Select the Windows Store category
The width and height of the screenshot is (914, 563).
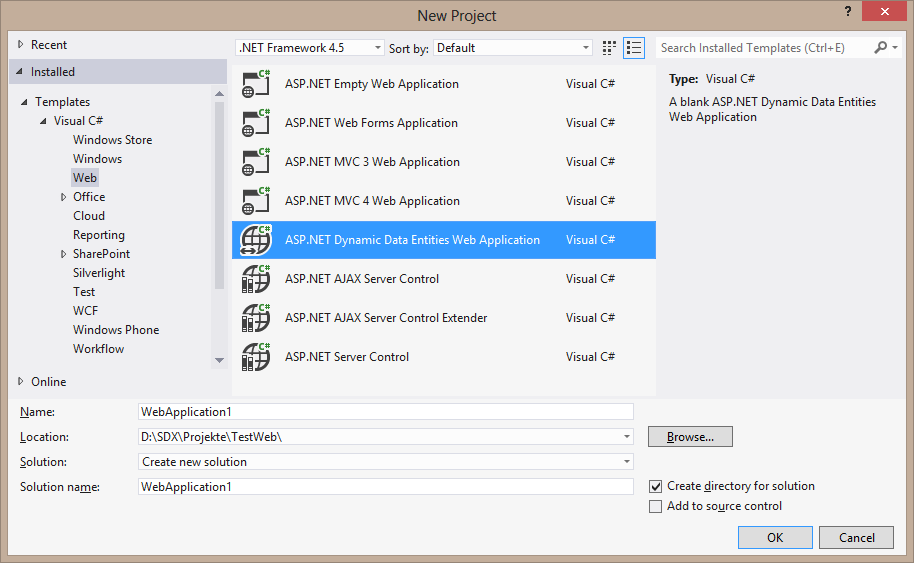click(x=112, y=140)
